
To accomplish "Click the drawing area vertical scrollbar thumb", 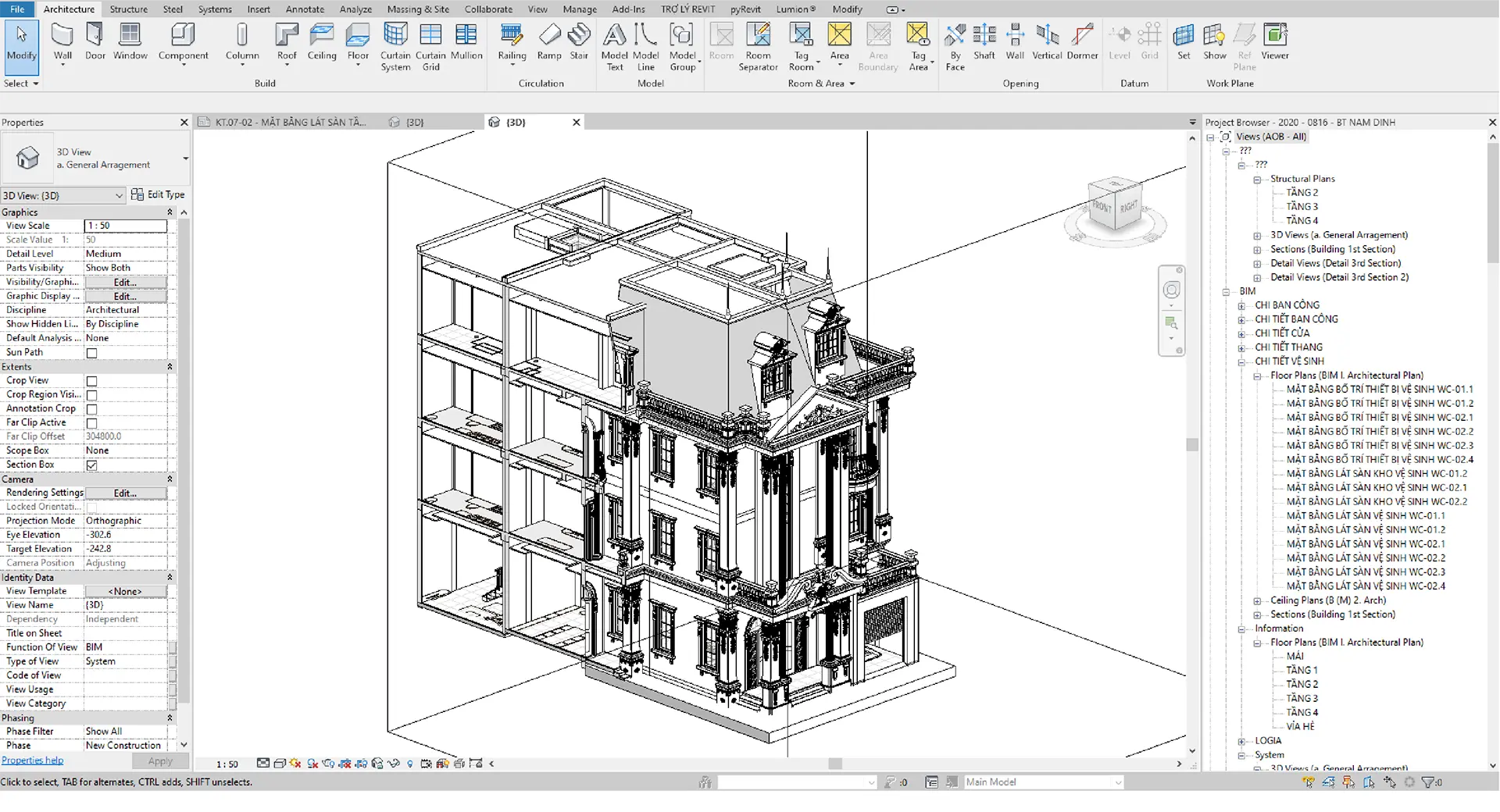I will click(x=1192, y=444).
